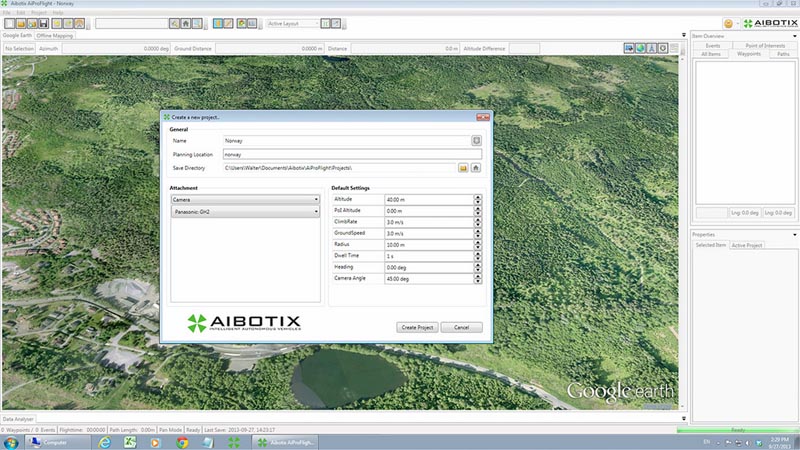The width and height of the screenshot is (800, 450).
Task: Open the All Items tab
Action: tap(711, 54)
